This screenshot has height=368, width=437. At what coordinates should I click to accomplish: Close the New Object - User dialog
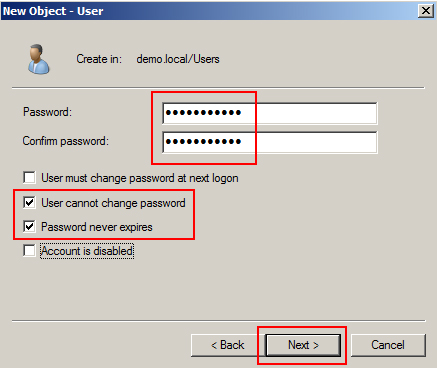pyautogui.click(x=426, y=11)
